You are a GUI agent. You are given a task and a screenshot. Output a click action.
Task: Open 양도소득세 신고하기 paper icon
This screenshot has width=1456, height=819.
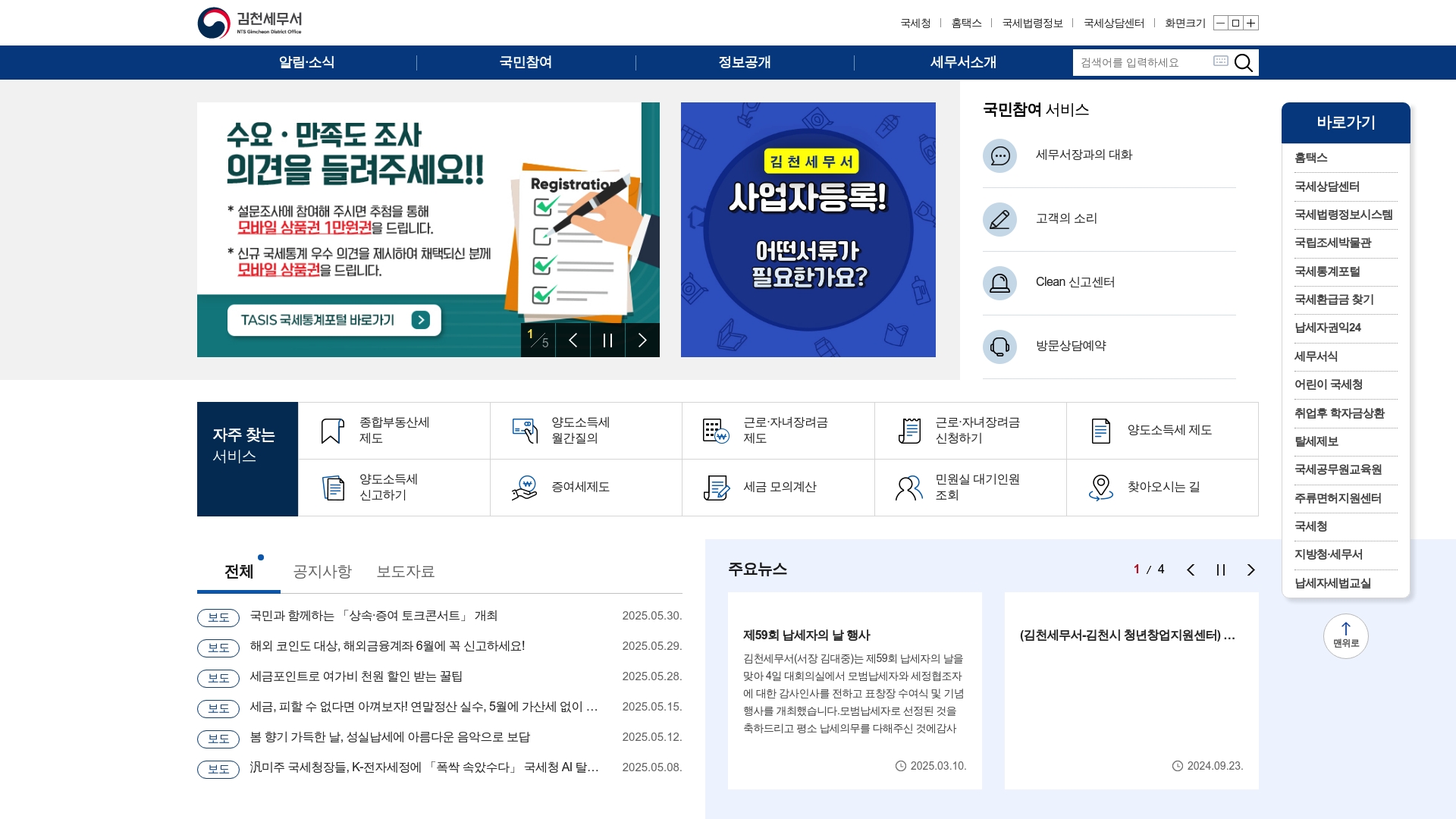(x=333, y=488)
